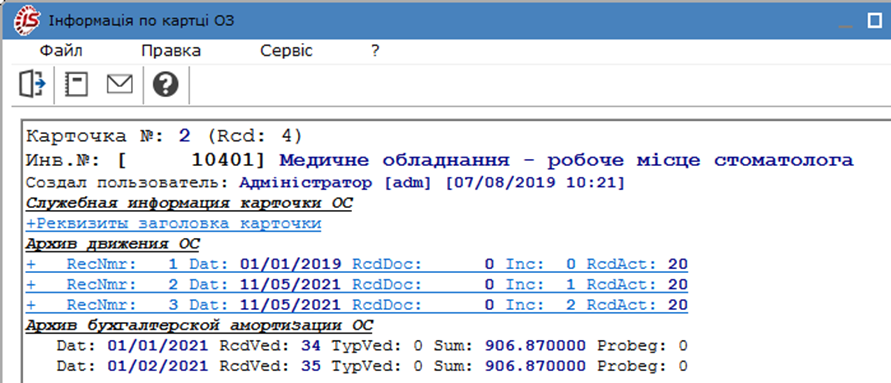Viewport: 891px width, 383px height.
Task: Open the Файл menu
Action: click(x=61, y=51)
